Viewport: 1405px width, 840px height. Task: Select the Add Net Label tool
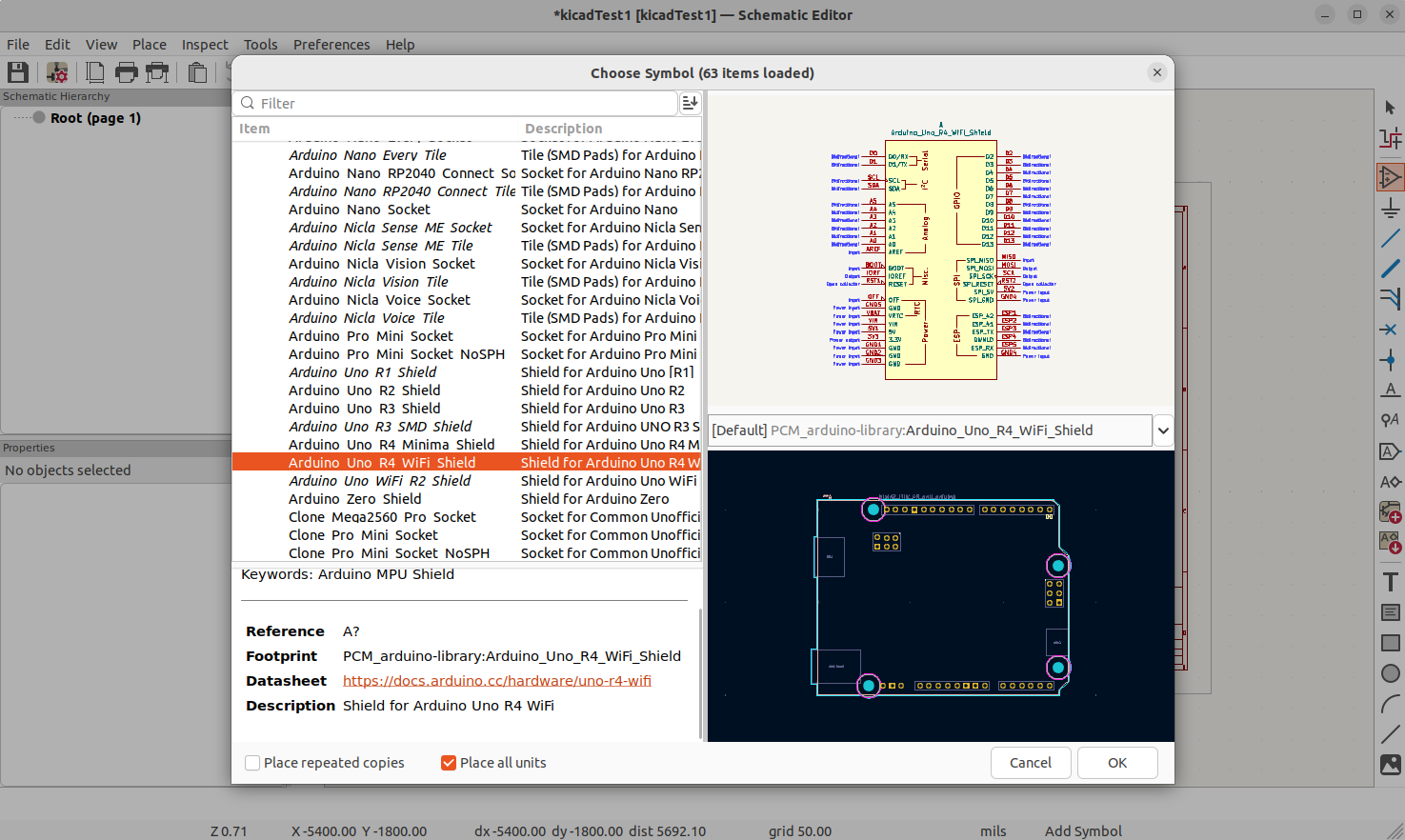click(1391, 390)
